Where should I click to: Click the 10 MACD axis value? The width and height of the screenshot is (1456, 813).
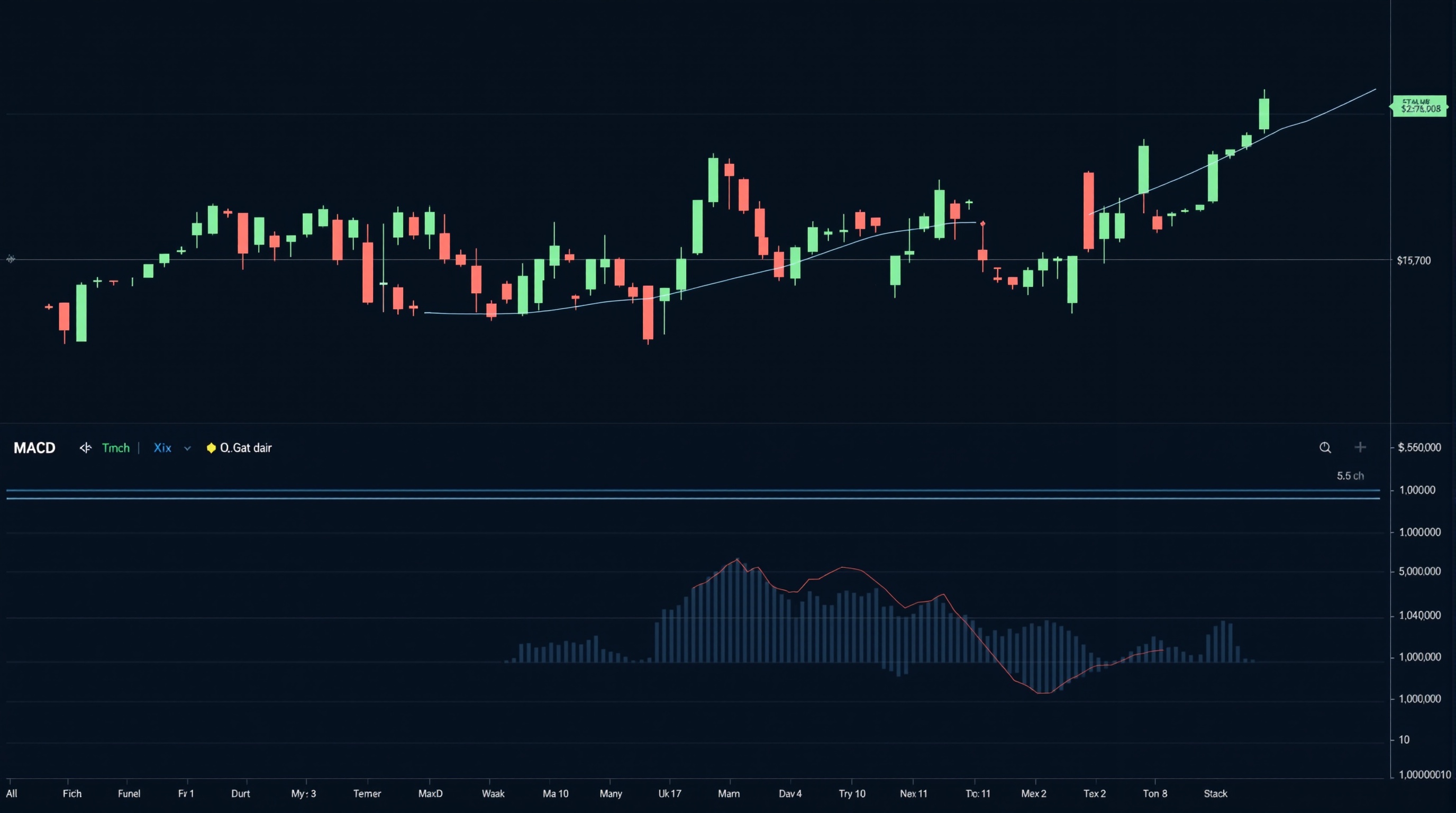[1404, 739]
